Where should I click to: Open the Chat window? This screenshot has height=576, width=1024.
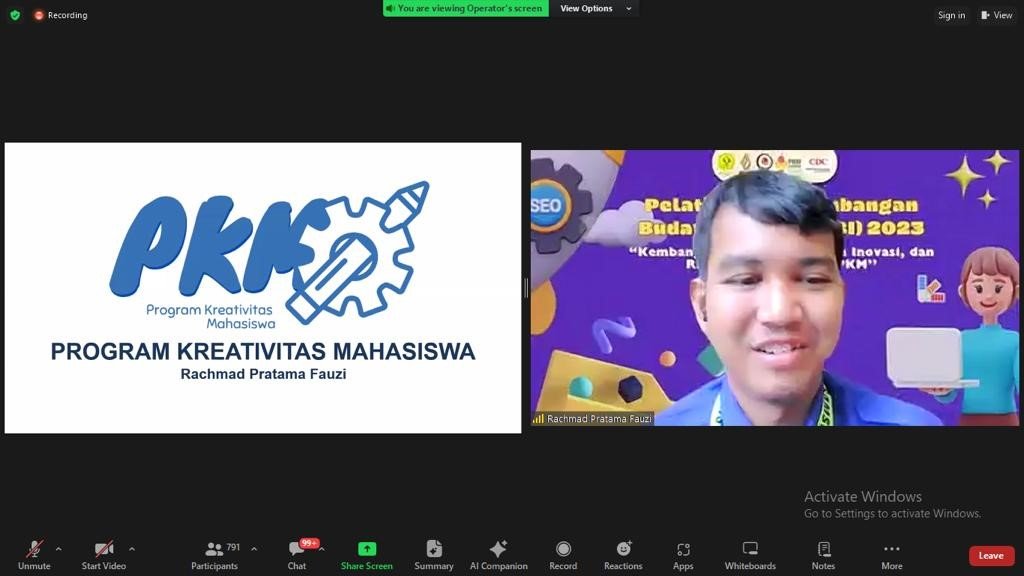click(297, 554)
